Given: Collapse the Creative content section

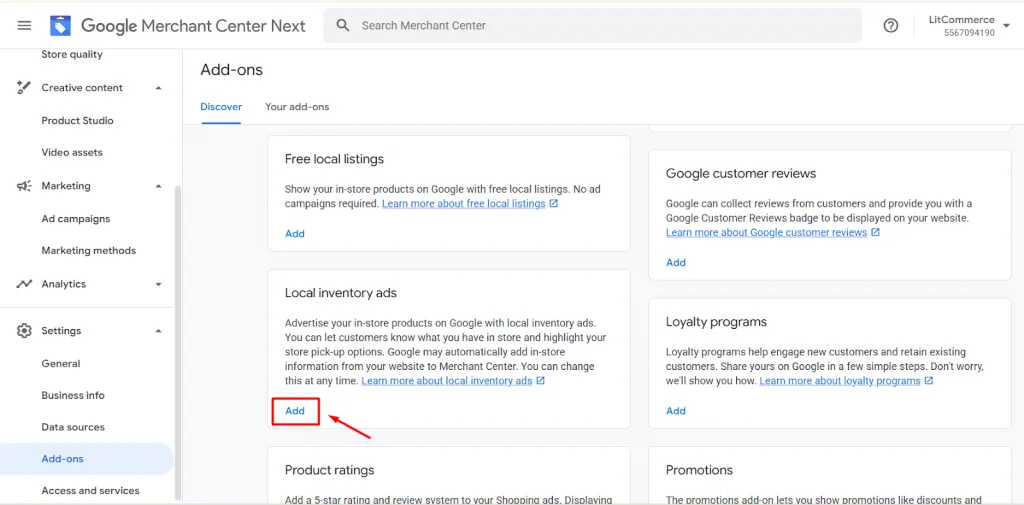Looking at the screenshot, I should (158, 88).
